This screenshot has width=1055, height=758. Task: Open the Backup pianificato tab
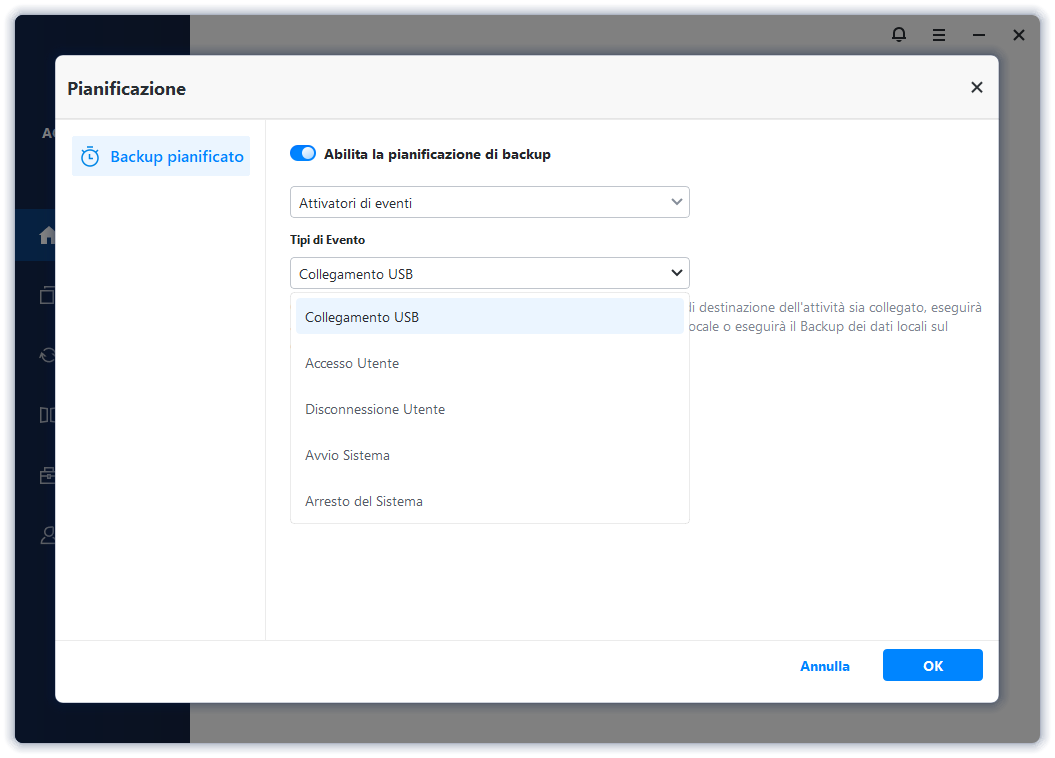pyautogui.click(x=176, y=157)
